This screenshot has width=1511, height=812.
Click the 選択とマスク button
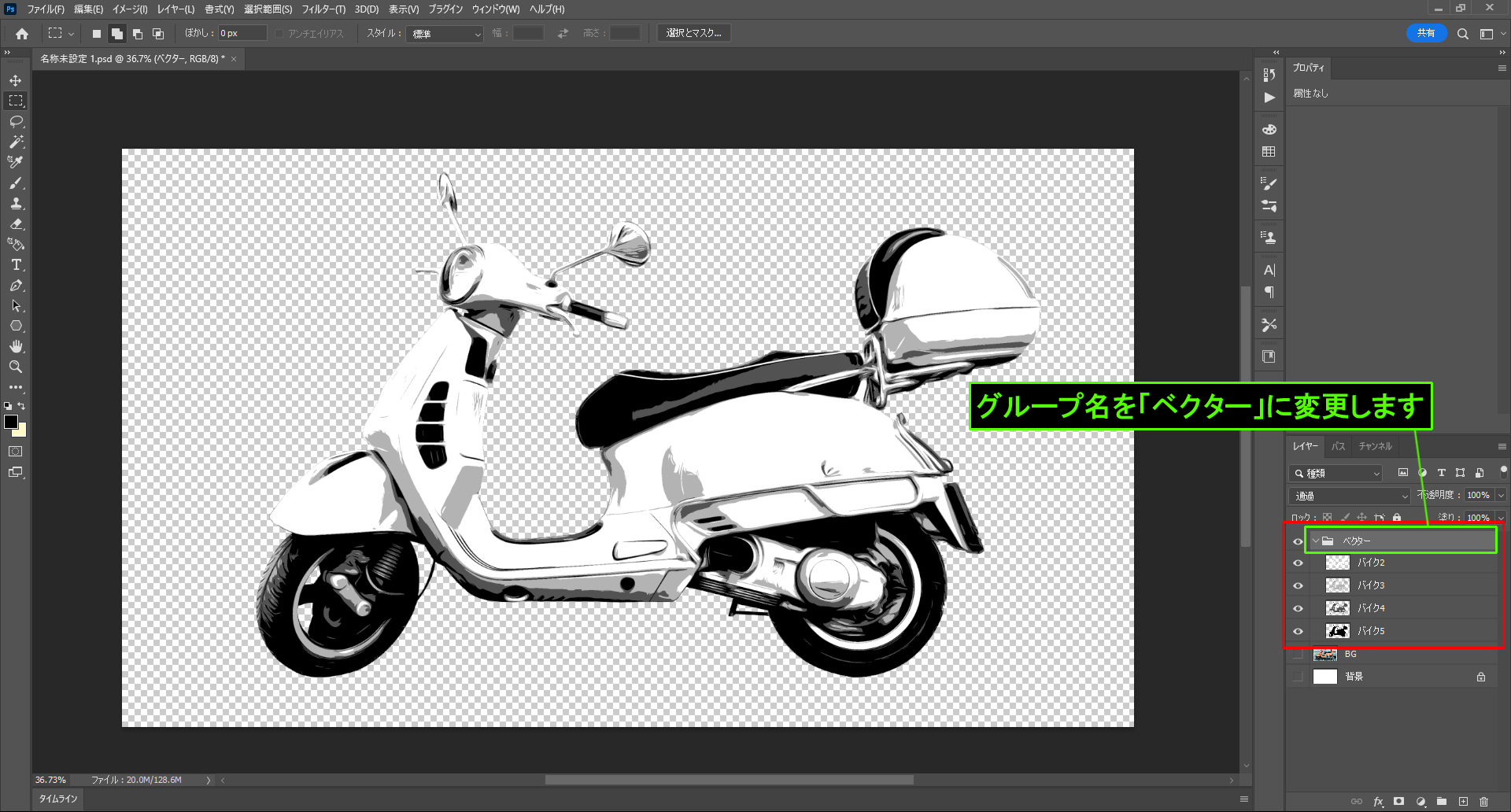(693, 33)
